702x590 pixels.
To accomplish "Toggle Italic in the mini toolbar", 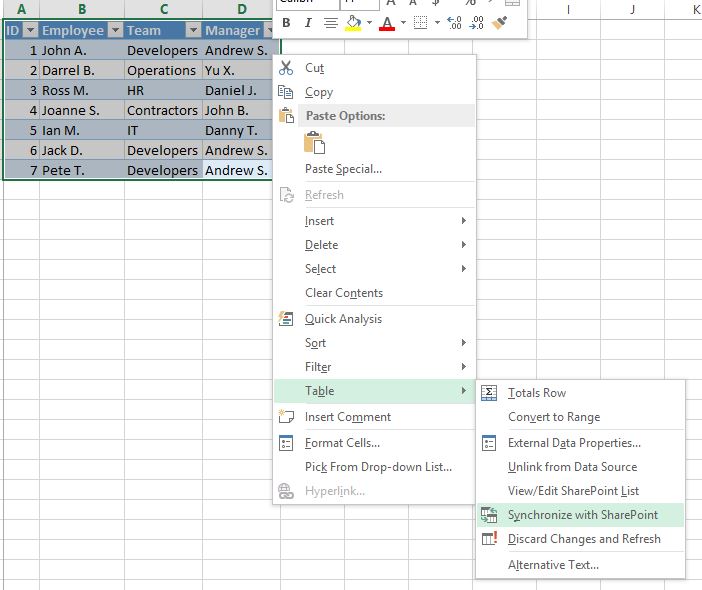I will pyautogui.click(x=308, y=22).
